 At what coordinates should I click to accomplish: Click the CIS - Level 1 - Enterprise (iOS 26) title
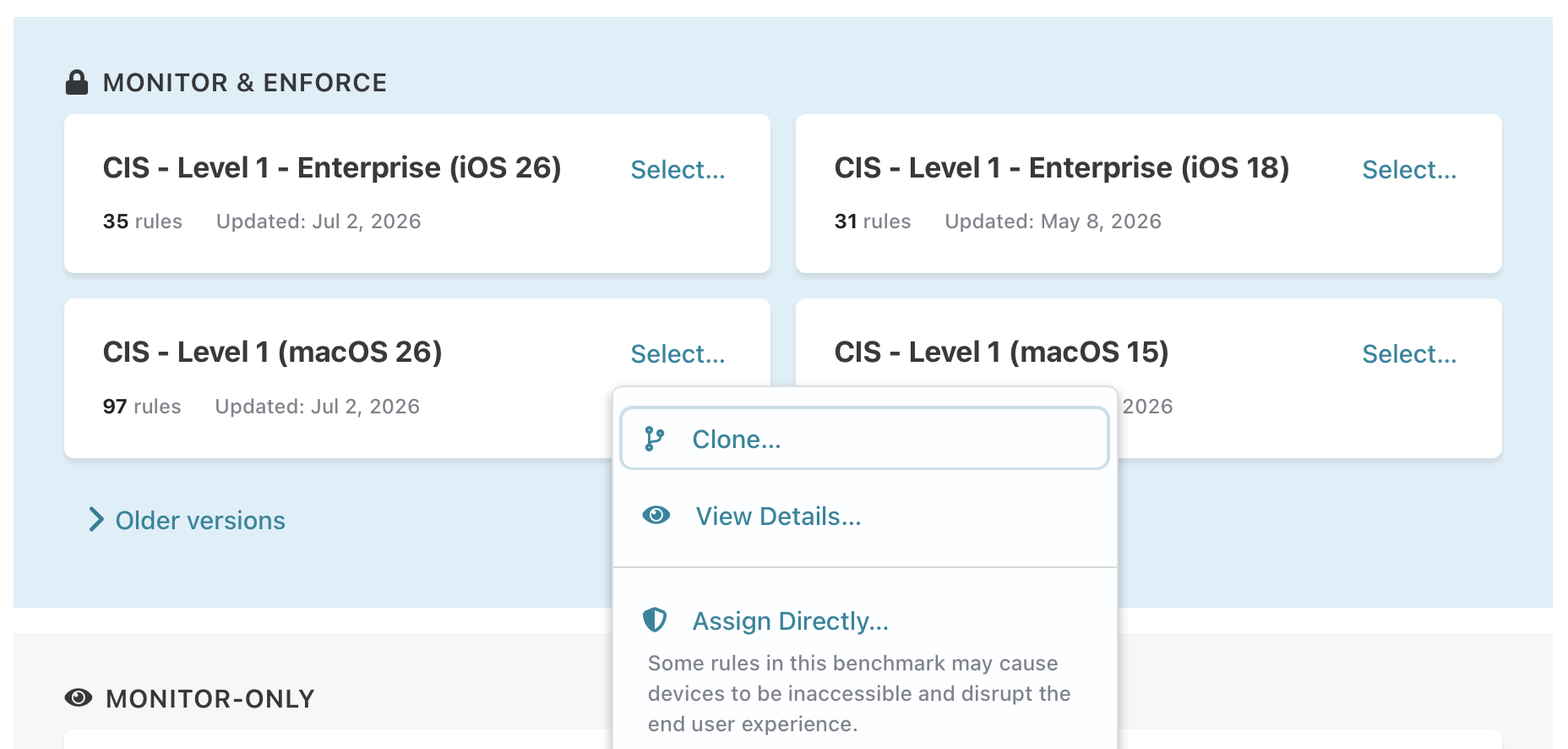pyautogui.click(x=332, y=167)
